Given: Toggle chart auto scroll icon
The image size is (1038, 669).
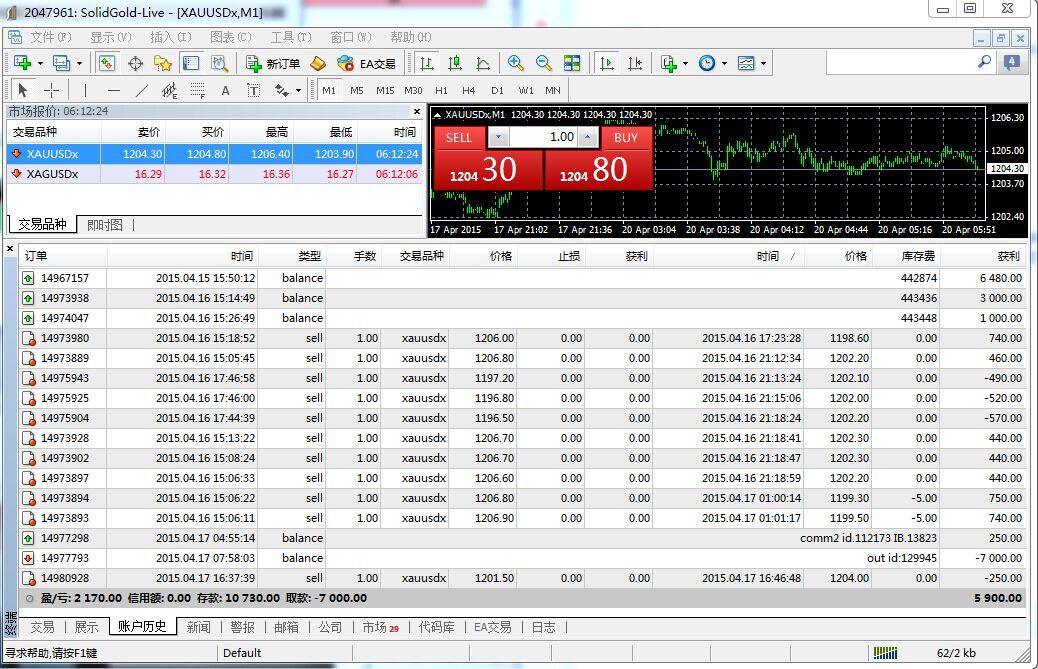Looking at the screenshot, I should click(606, 63).
